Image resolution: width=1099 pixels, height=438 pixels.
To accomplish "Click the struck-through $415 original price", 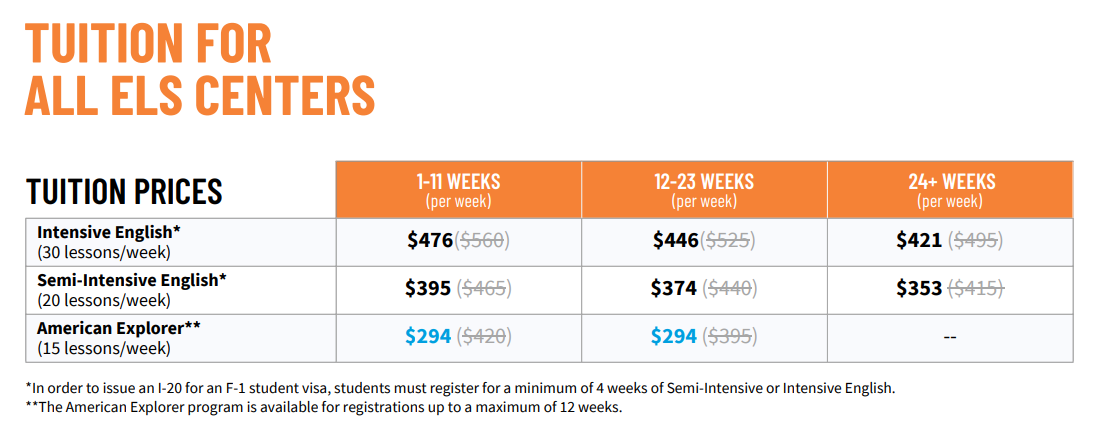I will tap(976, 289).
